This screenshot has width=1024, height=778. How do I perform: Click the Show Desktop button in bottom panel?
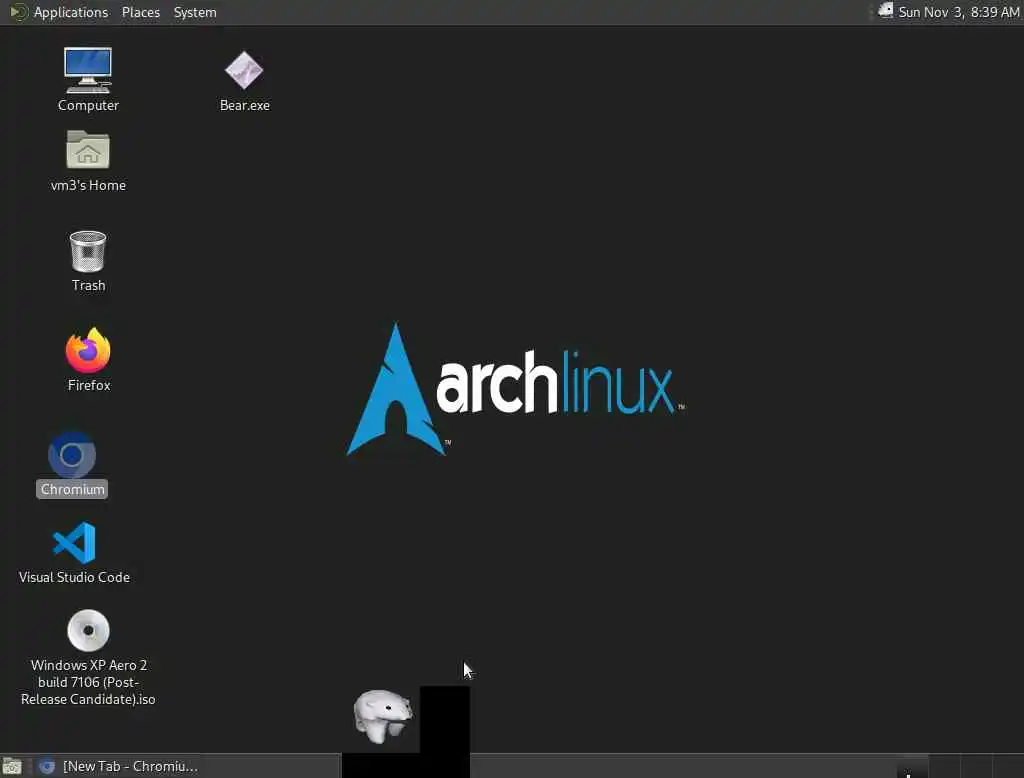[12, 766]
